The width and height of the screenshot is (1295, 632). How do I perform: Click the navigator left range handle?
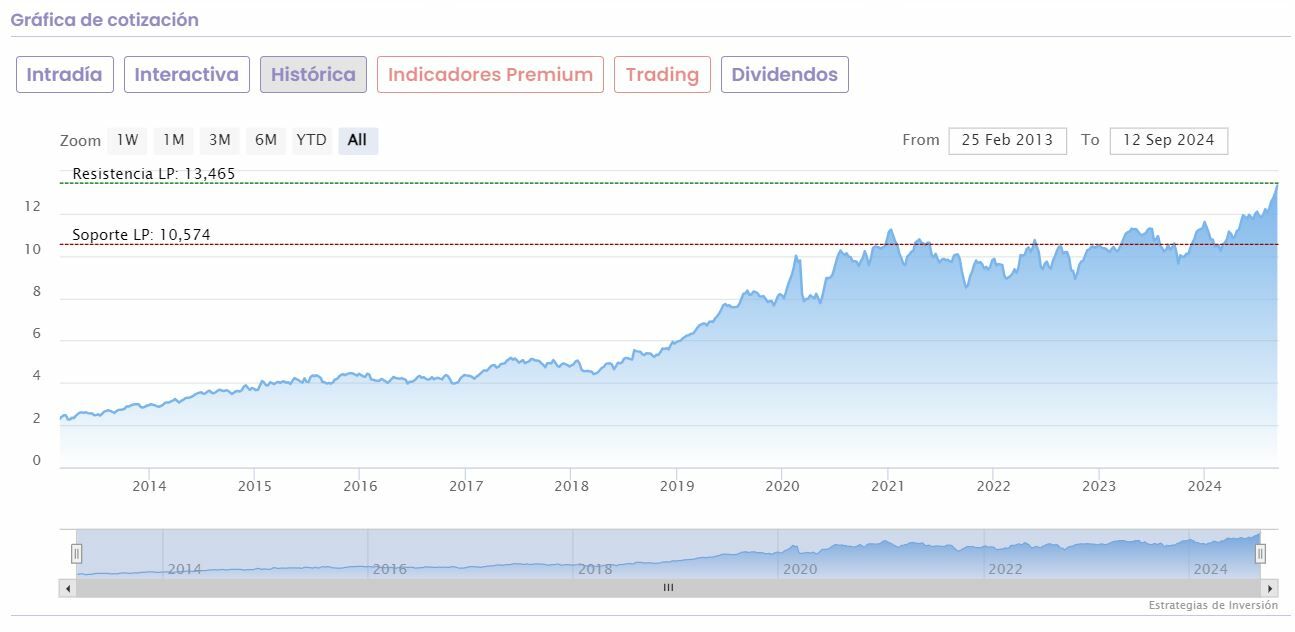pyautogui.click(x=76, y=553)
